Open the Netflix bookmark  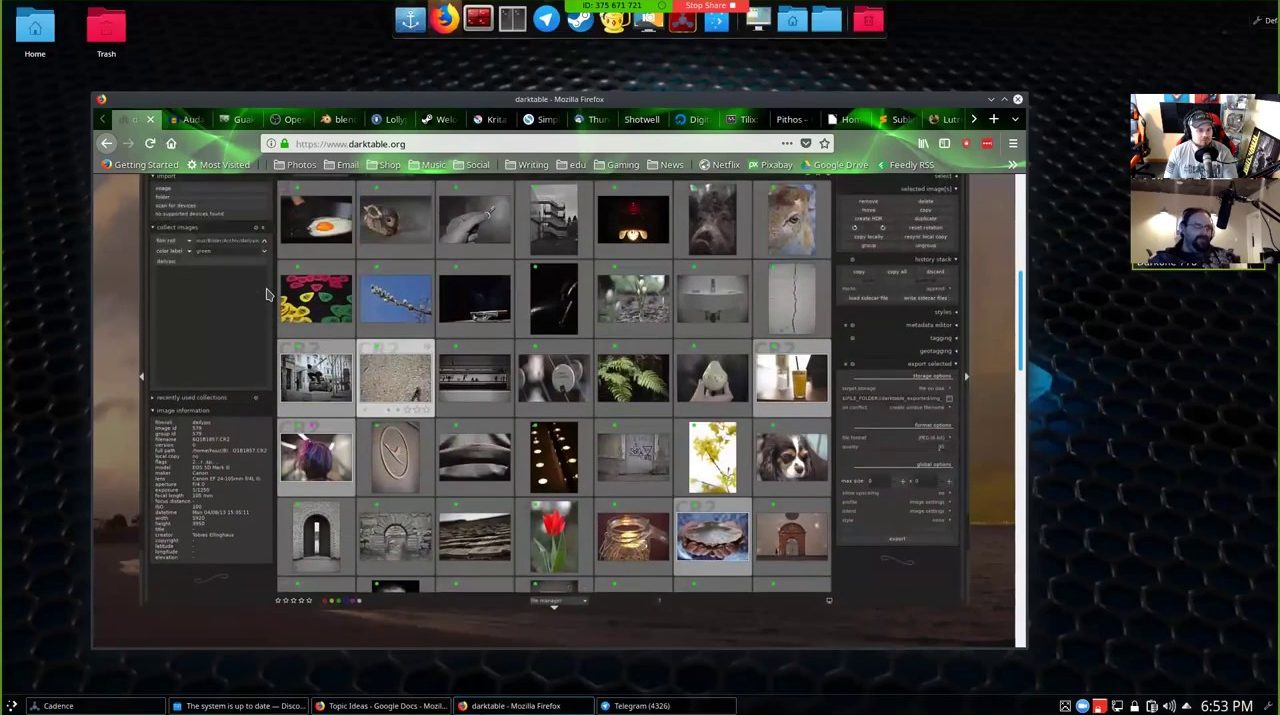[719, 165]
